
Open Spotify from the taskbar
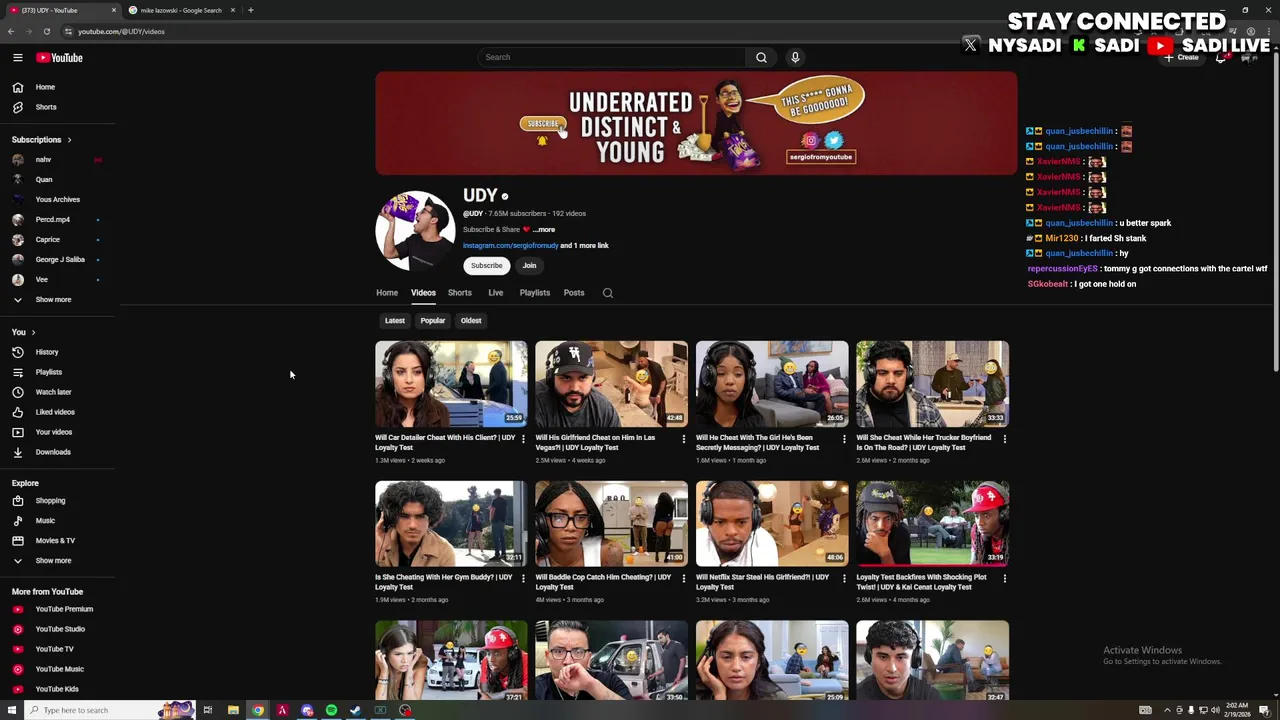click(331, 710)
